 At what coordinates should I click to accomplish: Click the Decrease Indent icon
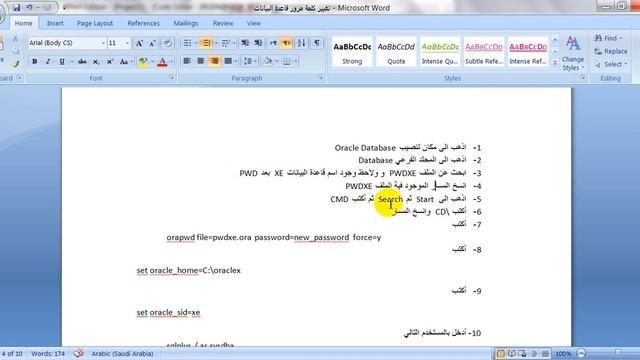coord(245,43)
